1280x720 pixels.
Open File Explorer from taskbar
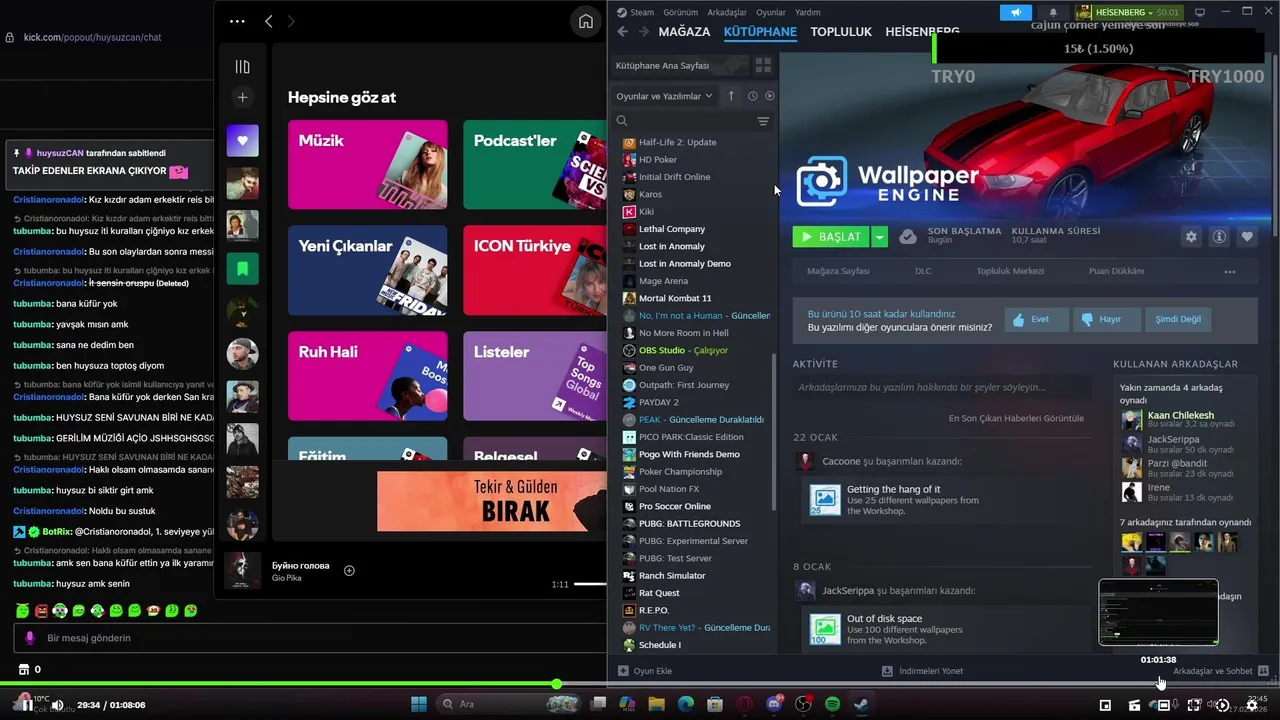tap(656, 705)
